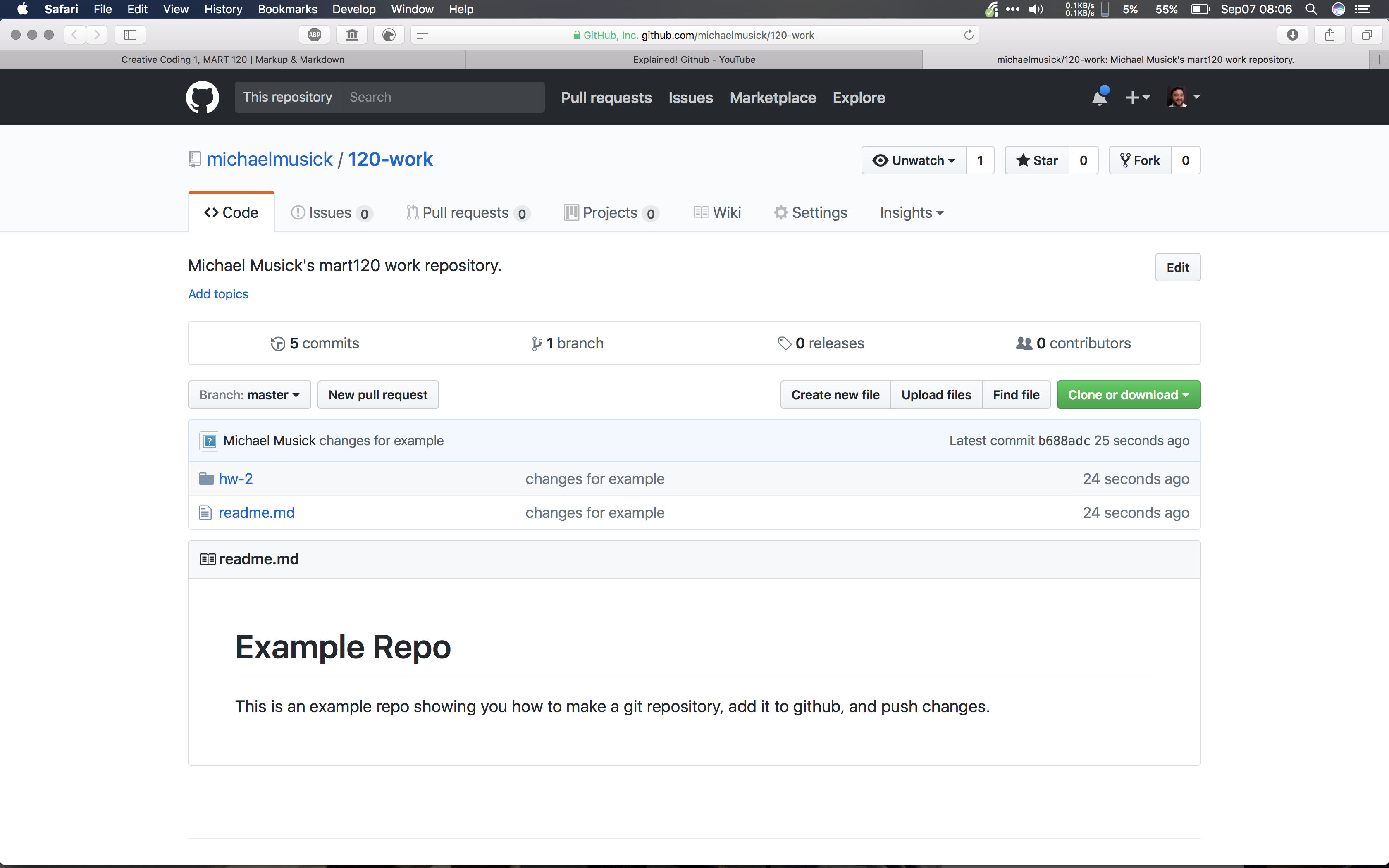Switch to Explained! Github YouTube tab

click(x=694, y=60)
